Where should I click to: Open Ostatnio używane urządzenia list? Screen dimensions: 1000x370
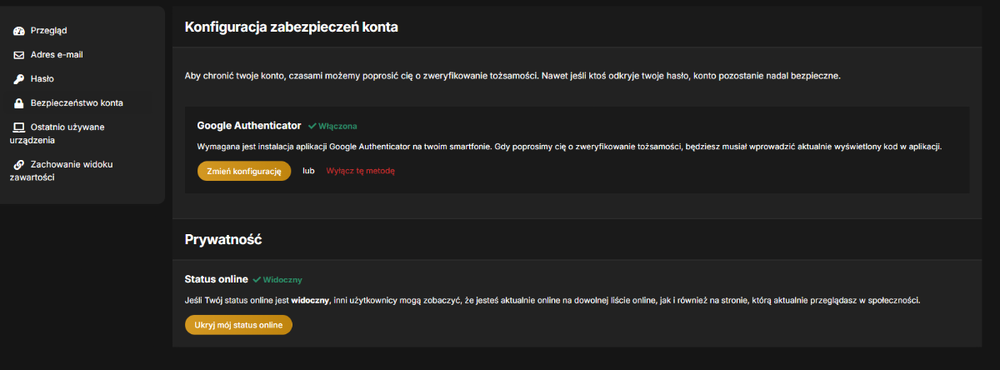tap(58, 133)
